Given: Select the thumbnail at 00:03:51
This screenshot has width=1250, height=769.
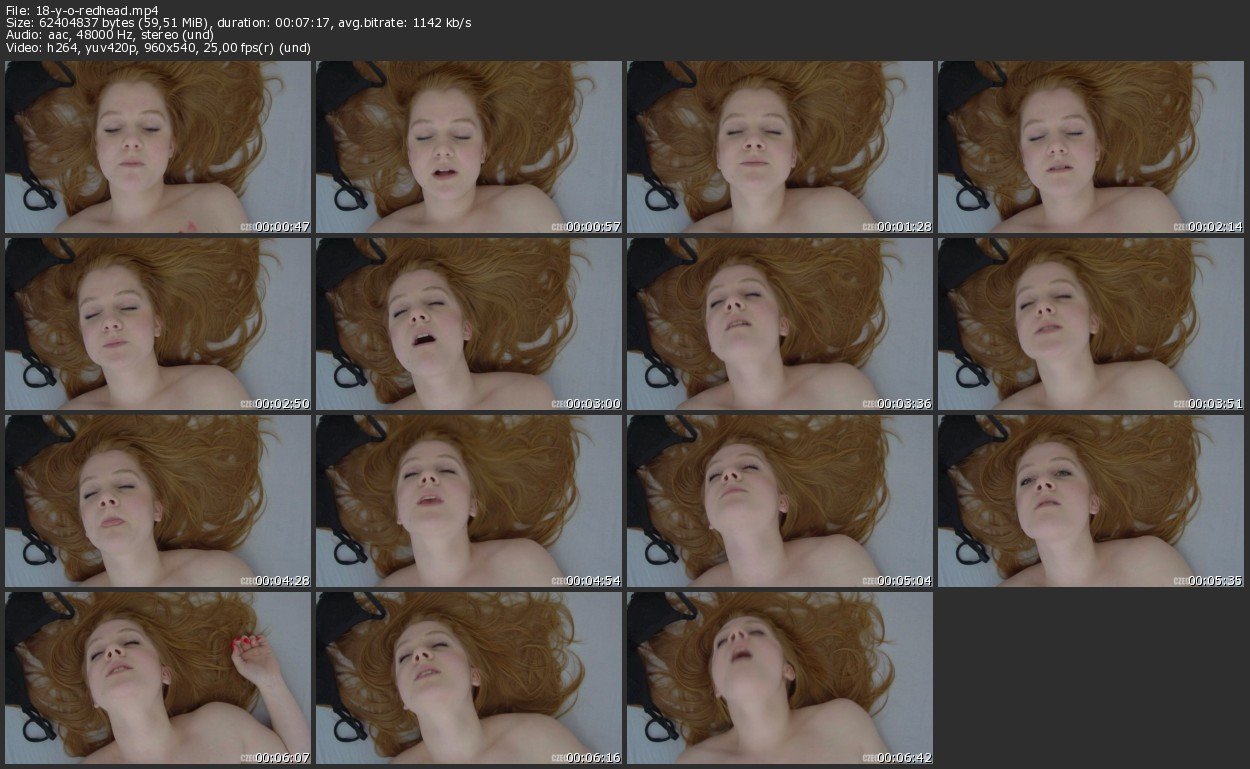Looking at the screenshot, I should 1090,324.
